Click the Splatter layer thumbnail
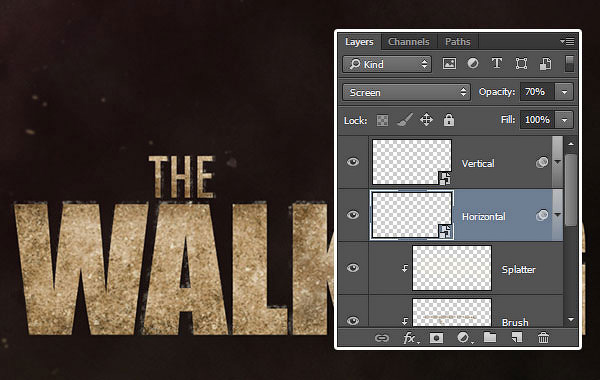This screenshot has height=380, width=600. [x=452, y=268]
